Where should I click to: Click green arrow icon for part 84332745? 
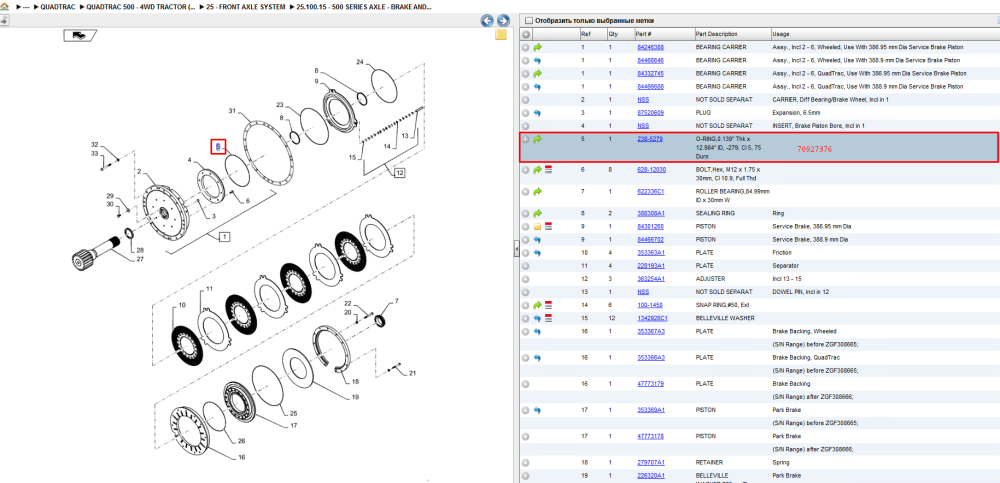click(x=538, y=73)
